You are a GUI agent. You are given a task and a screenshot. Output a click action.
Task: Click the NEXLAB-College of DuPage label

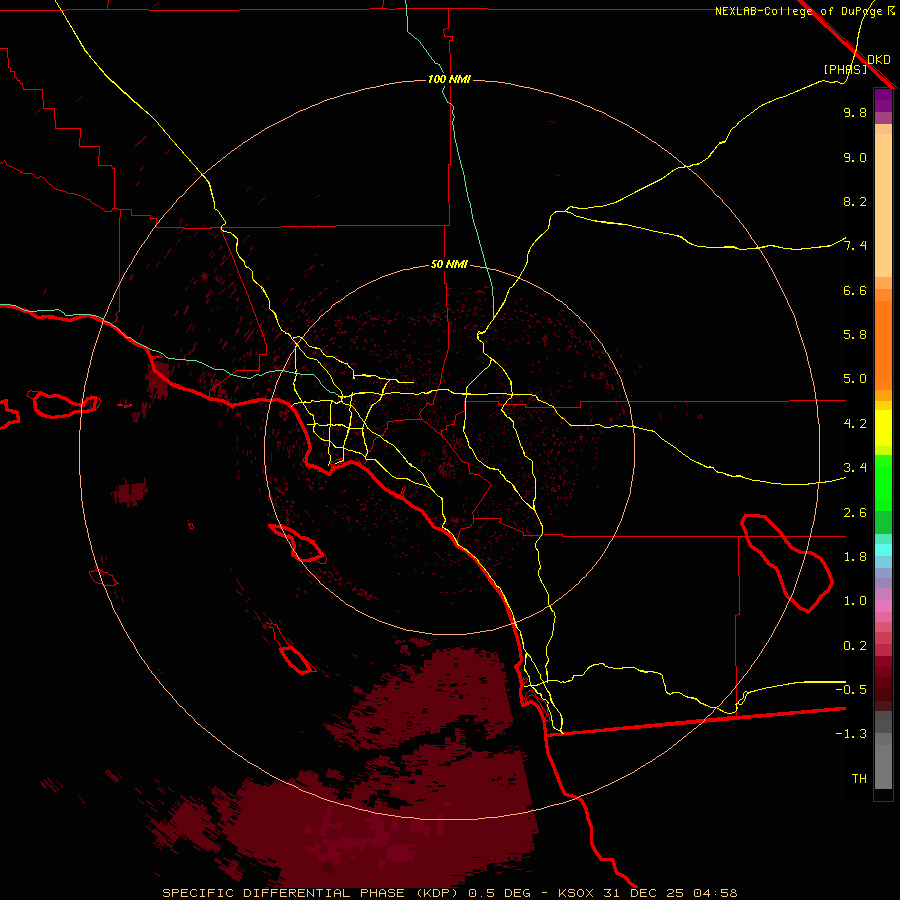(799, 11)
